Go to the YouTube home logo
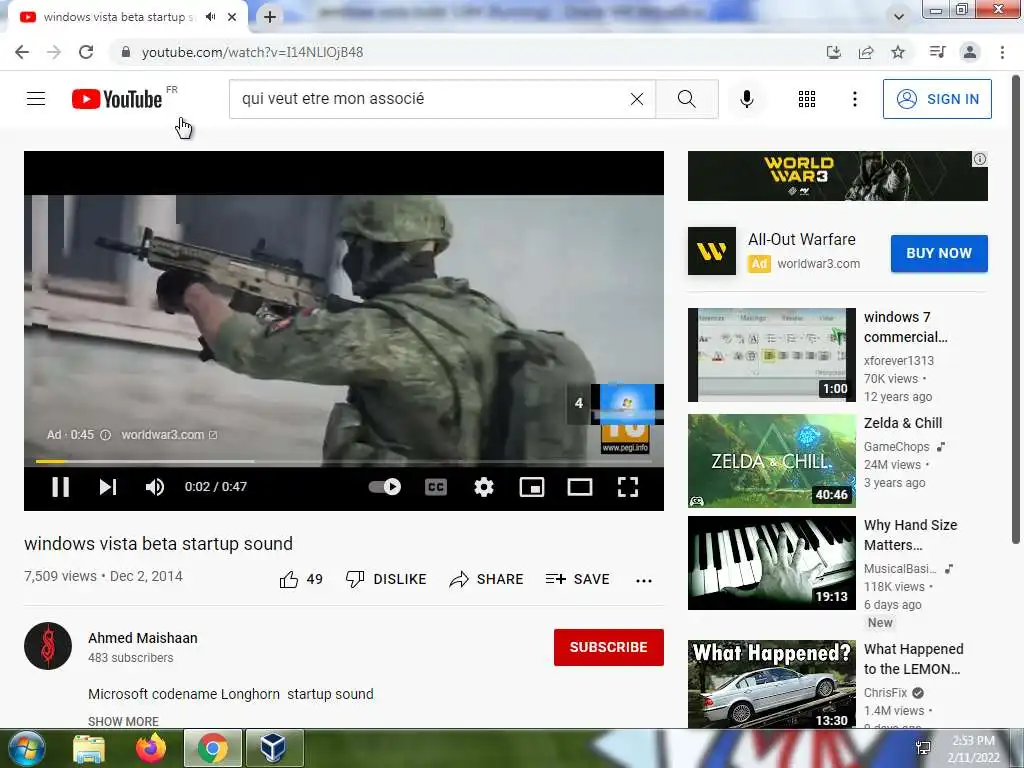This screenshot has width=1024, height=768. click(117, 99)
